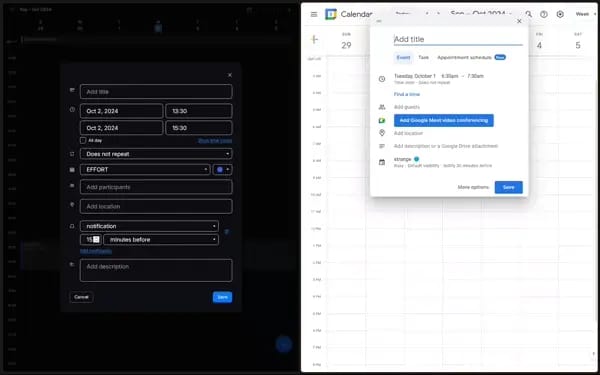600x375 pixels.
Task: Close the Google Calendar quick event popup
Action: click(519, 21)
